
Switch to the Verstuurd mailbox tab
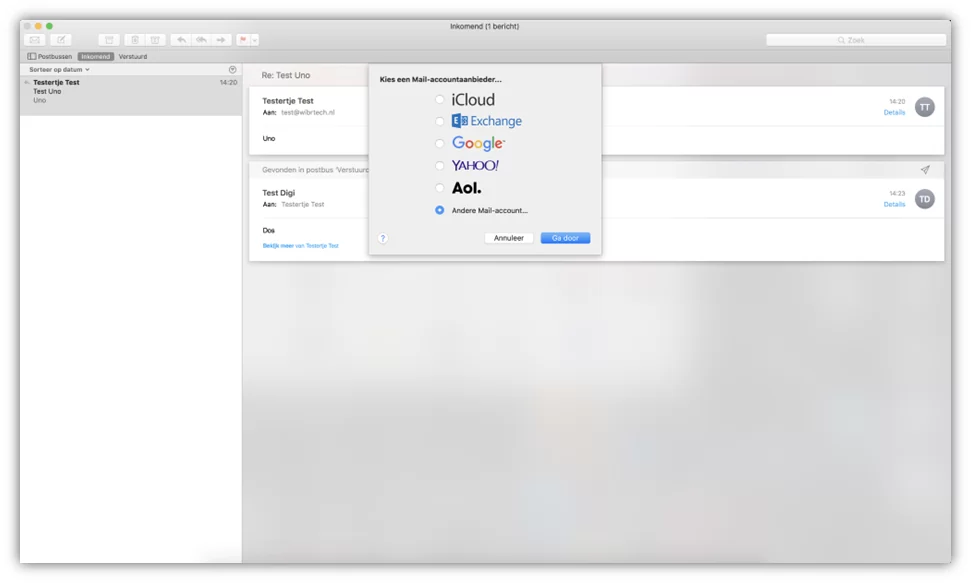tap(133, 56)
